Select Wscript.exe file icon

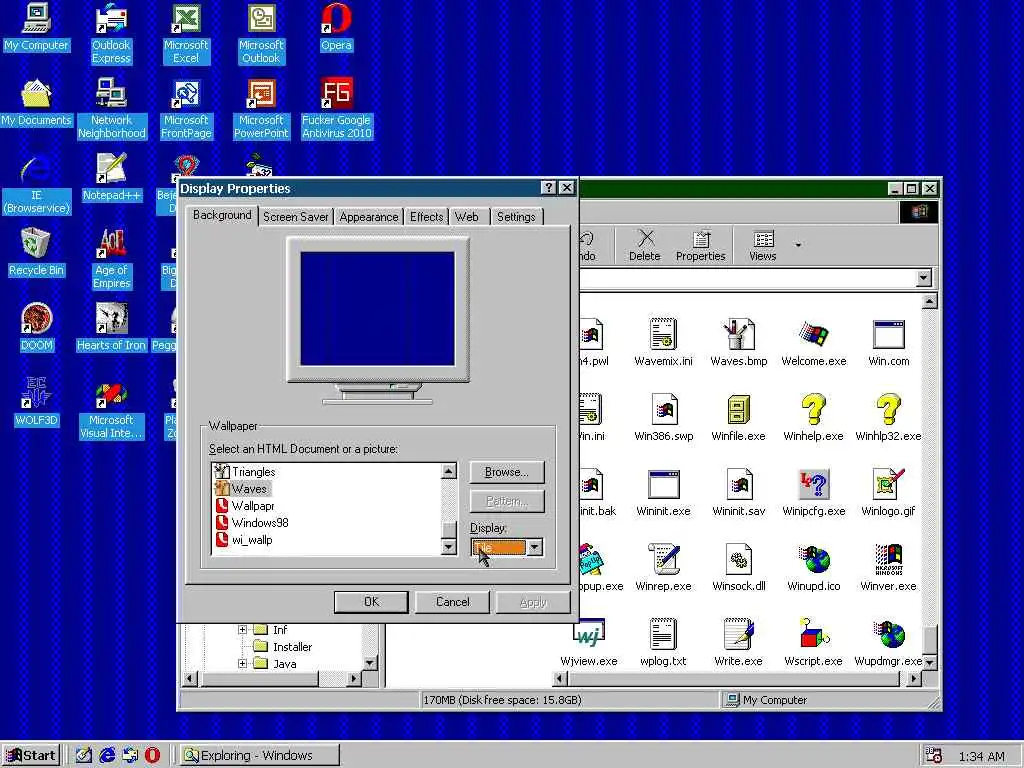[x=813, y=643]
